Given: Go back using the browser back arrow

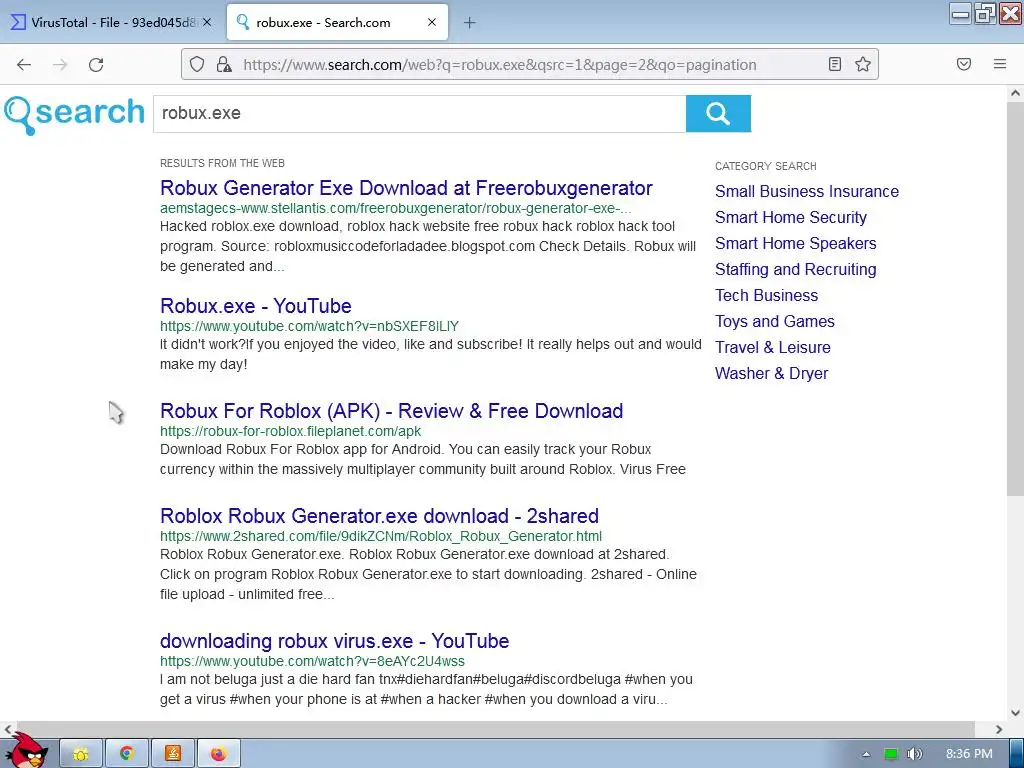Looking at the screenshot, I should pyautogui.click(x=24, y=65).
